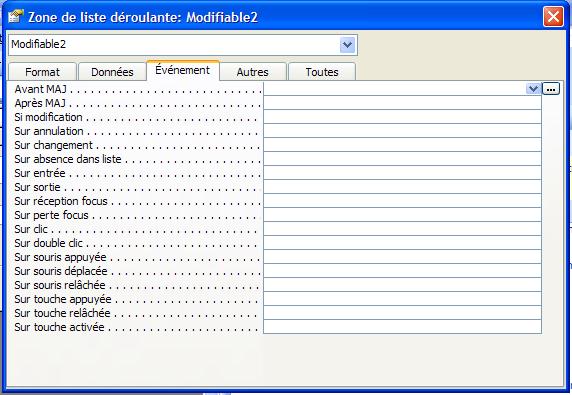Image resolution: width=572 pixels, height=395 pixels.
Task: Click the Après MAJ value field
Action: pos(402,103)
